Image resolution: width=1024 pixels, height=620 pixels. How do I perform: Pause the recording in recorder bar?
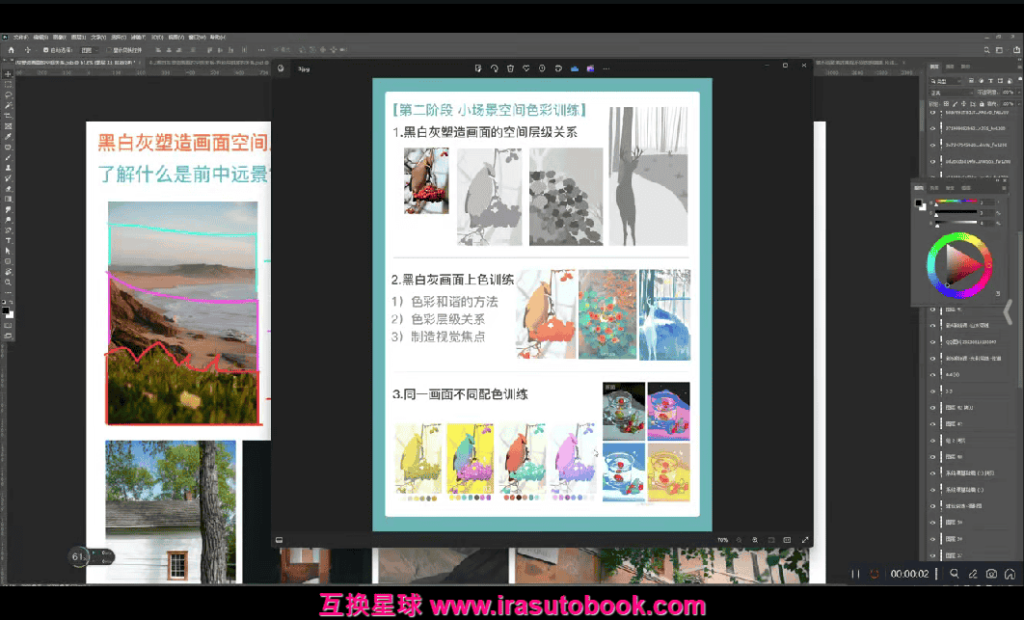[856, 574]
